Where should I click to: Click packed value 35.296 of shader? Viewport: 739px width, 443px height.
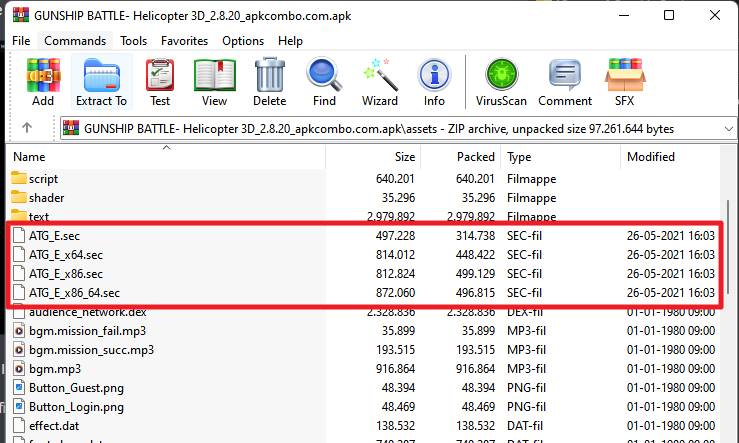click(x=478, y=197)
